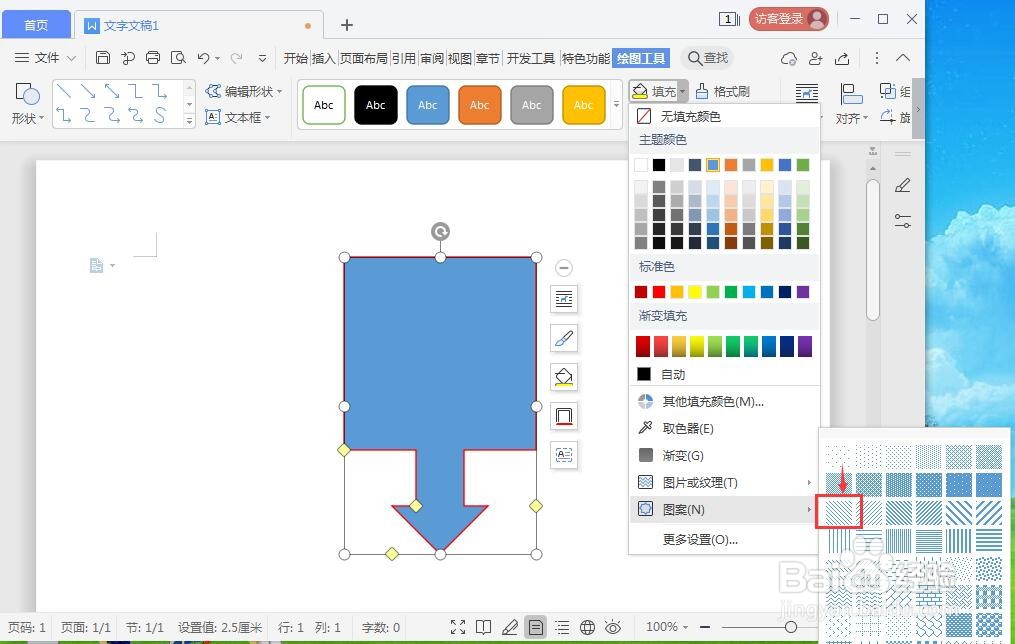Collapse the ribbon with chevron
Image resolution: width=1015 pixels, height=644 pixels.
[x=903, y=58]
